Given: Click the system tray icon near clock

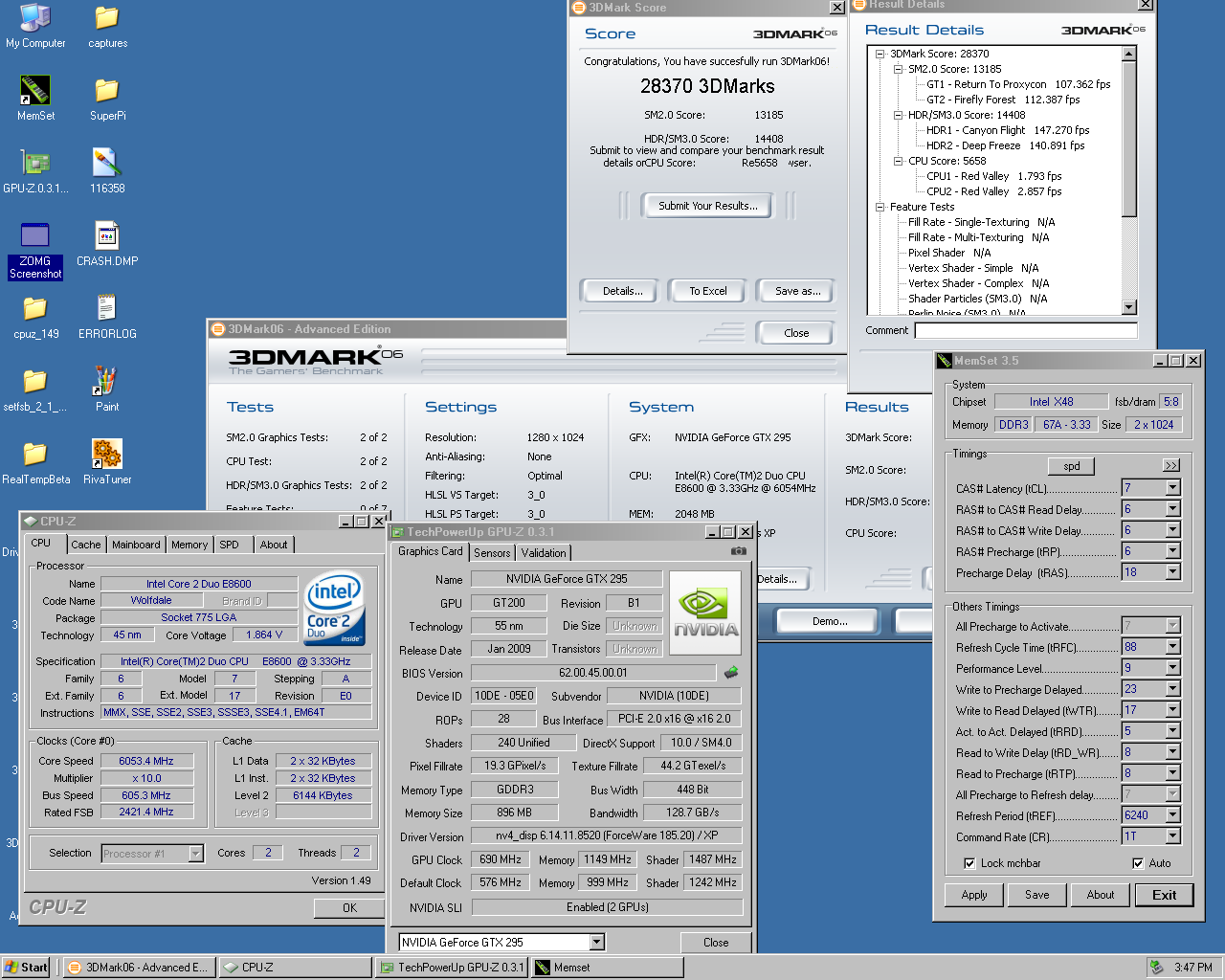Looking at the screenshot, I should coord(1156,967).
